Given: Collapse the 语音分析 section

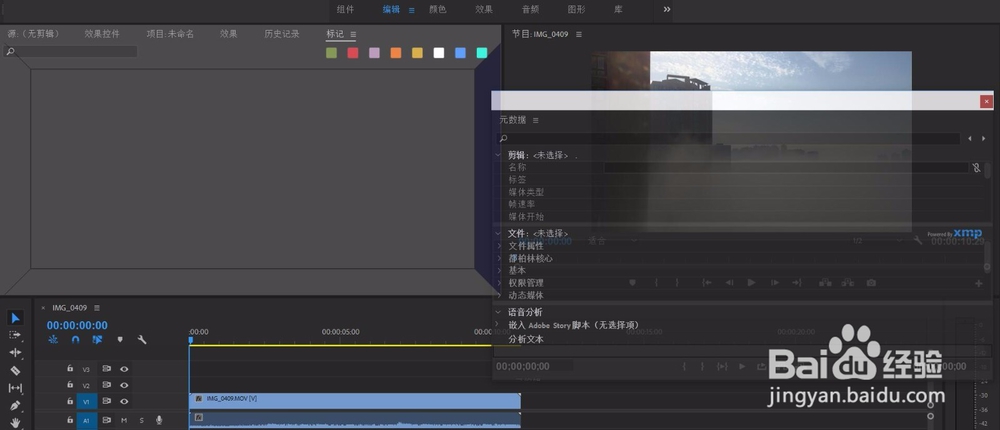Looking at the screenshot, I should pyautogui.click(x=498, y=312).
